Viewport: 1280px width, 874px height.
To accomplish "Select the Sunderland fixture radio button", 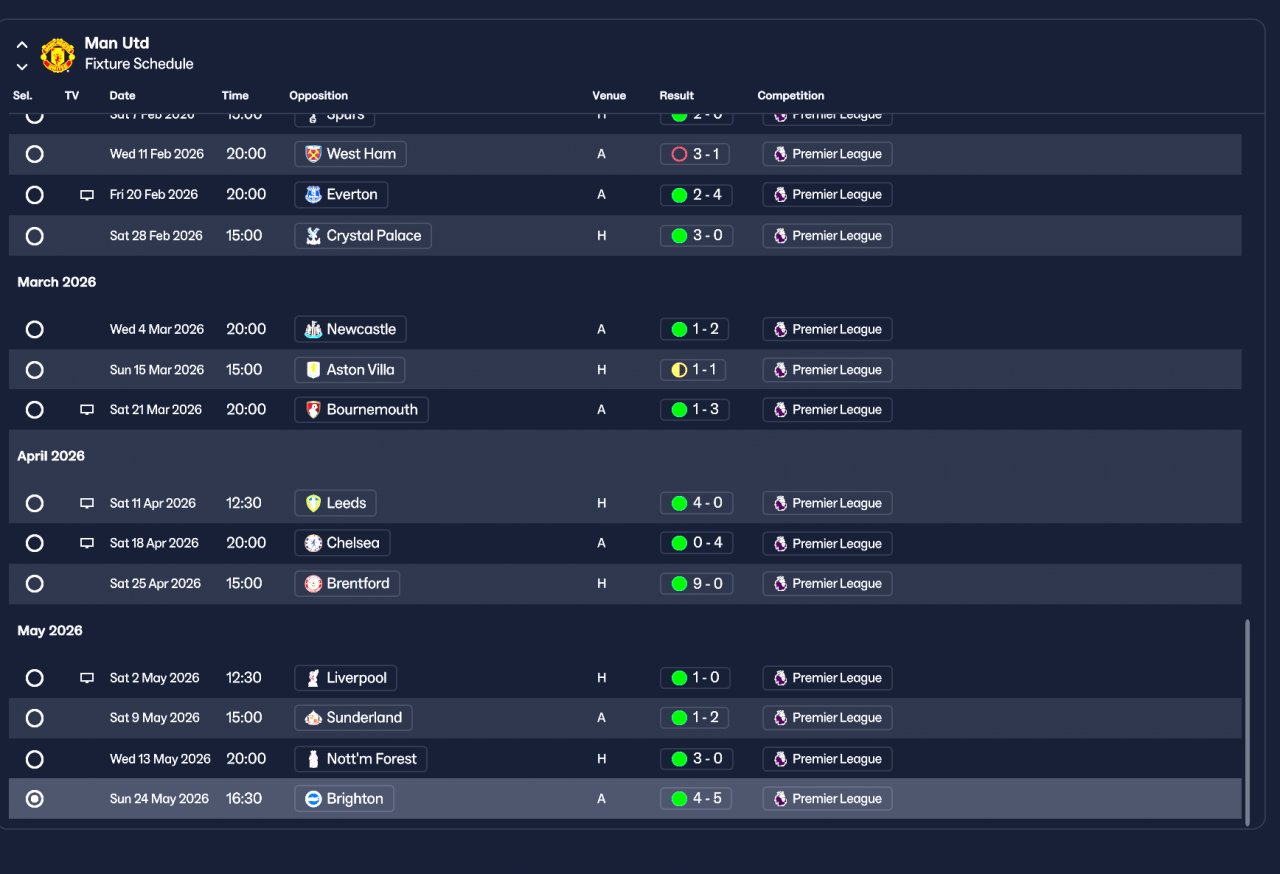I will (x=35, y=718).
